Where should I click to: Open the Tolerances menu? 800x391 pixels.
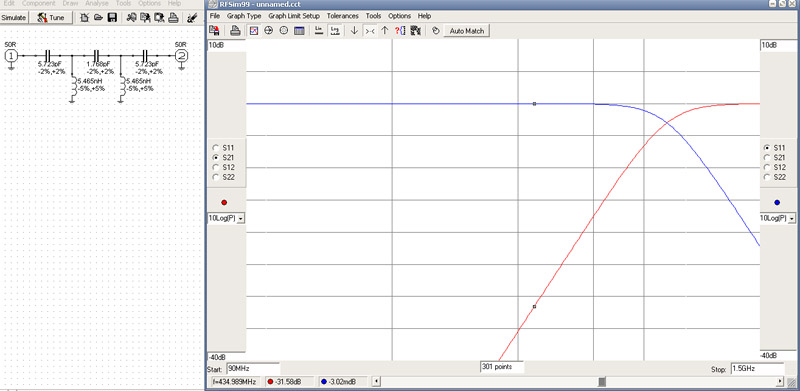(342, 16)
